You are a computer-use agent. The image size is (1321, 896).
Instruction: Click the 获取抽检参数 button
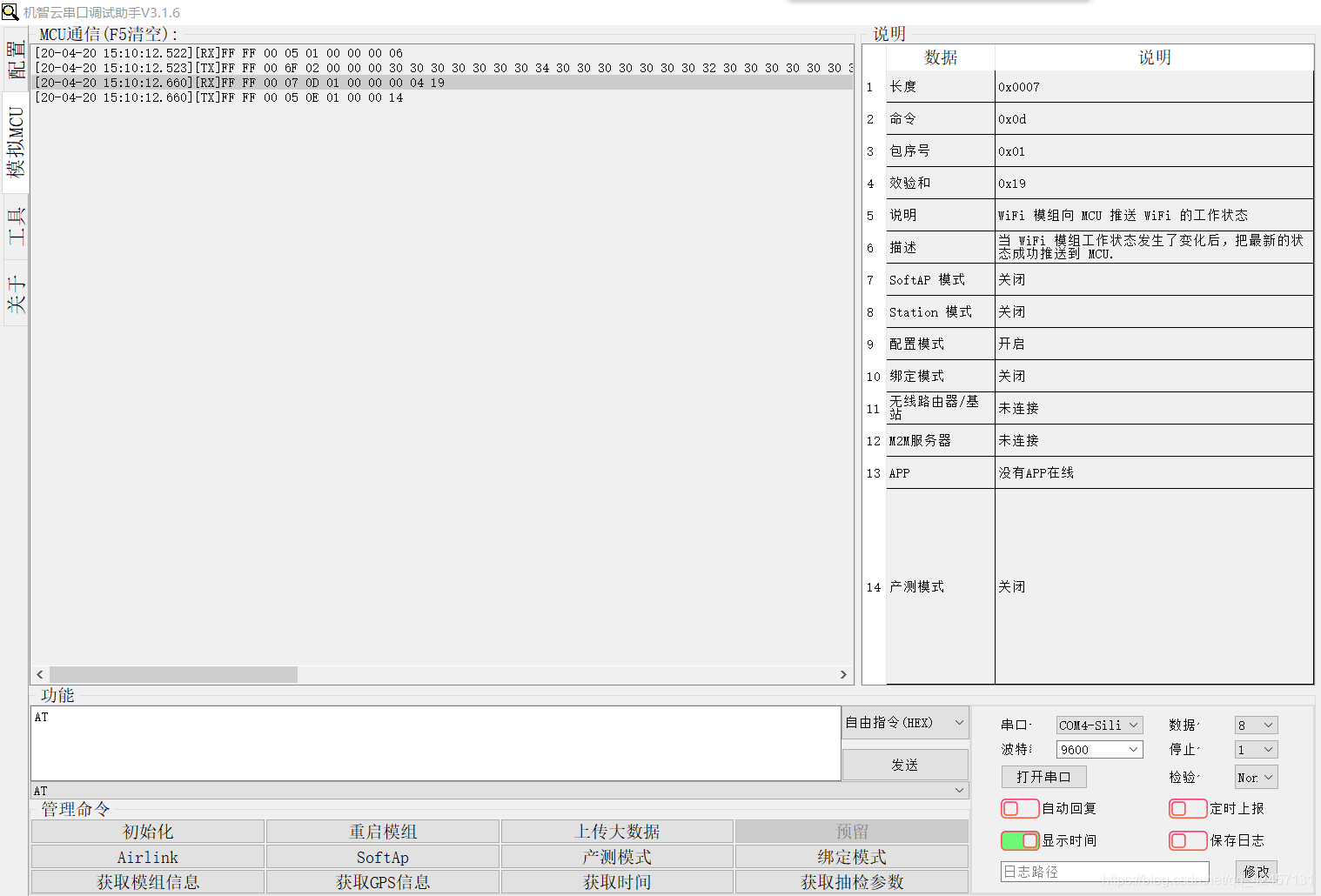tap(852, 882)
